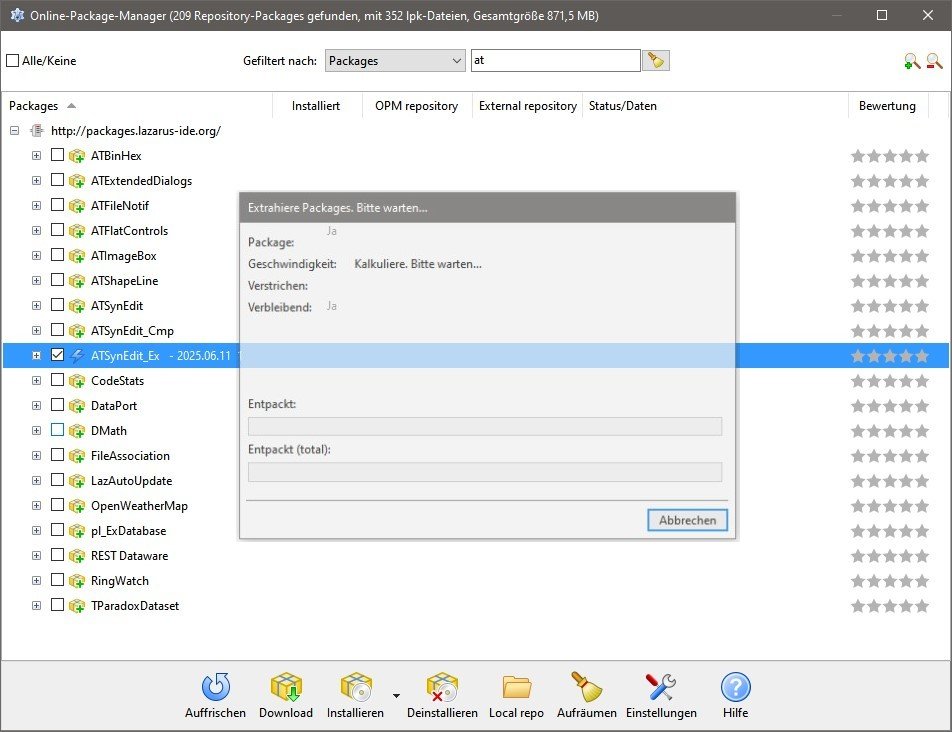952x732 pixels.
Task: Select the DMath tree row name
Action: 109,431
